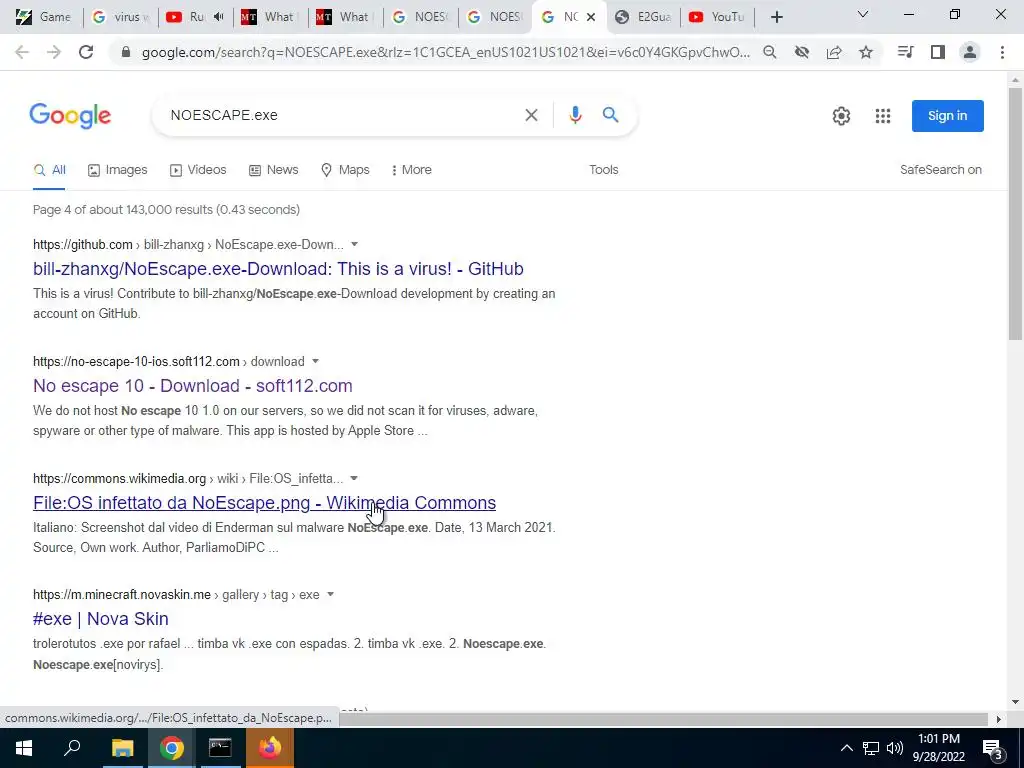
Task: Go back to the previous page
Action: pyautogui.click(x=22, y=52)
